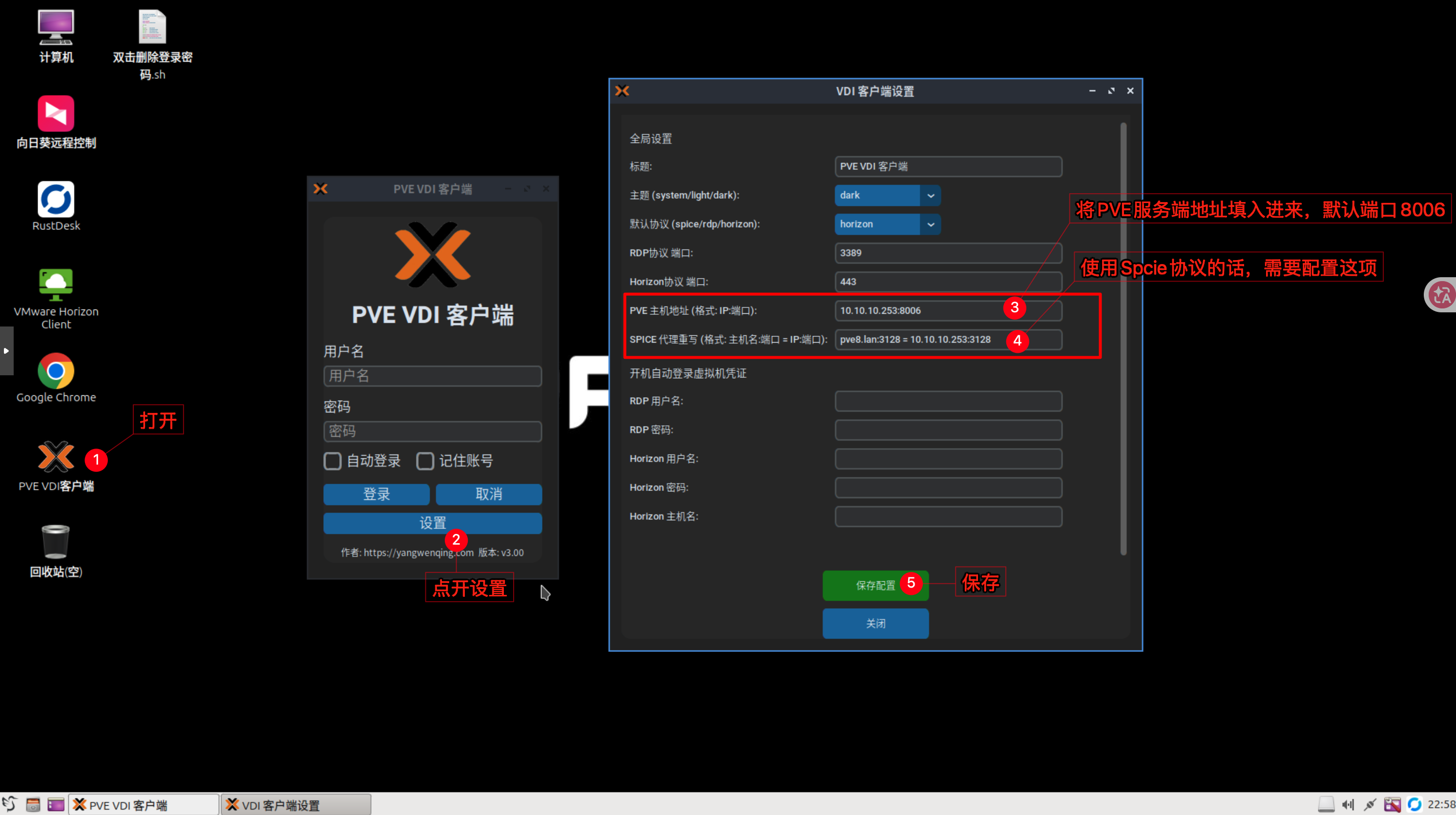
Task: Switch to VDI 客户端设置 taskbar window
Action: (x=296, y=804)
